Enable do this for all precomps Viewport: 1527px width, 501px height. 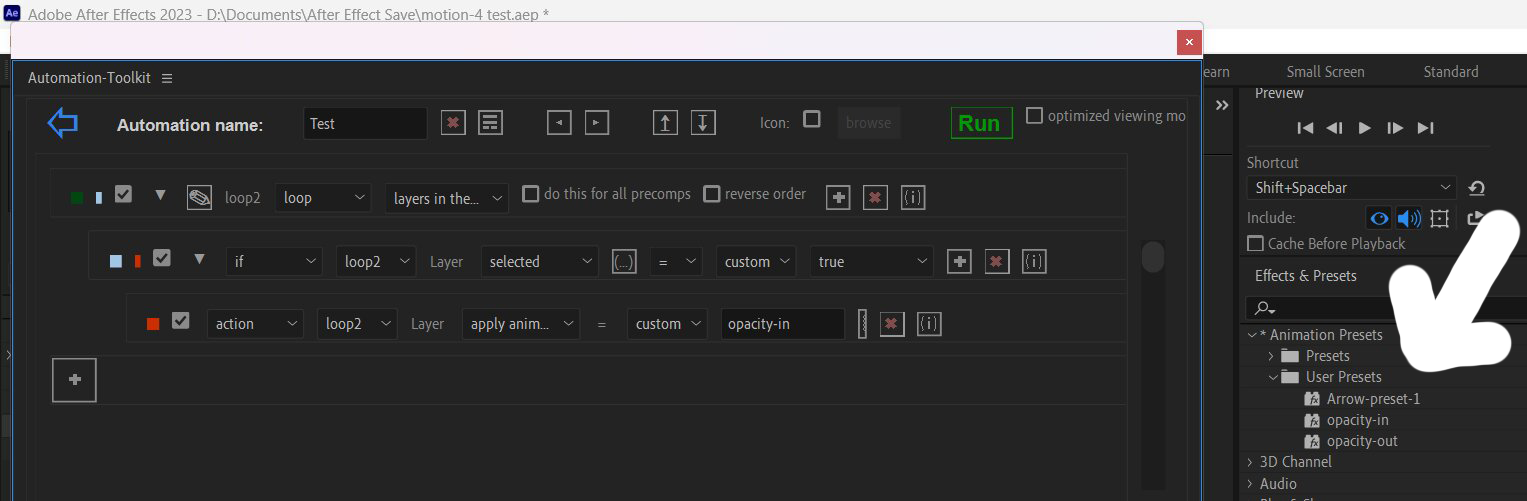[531, 194]
